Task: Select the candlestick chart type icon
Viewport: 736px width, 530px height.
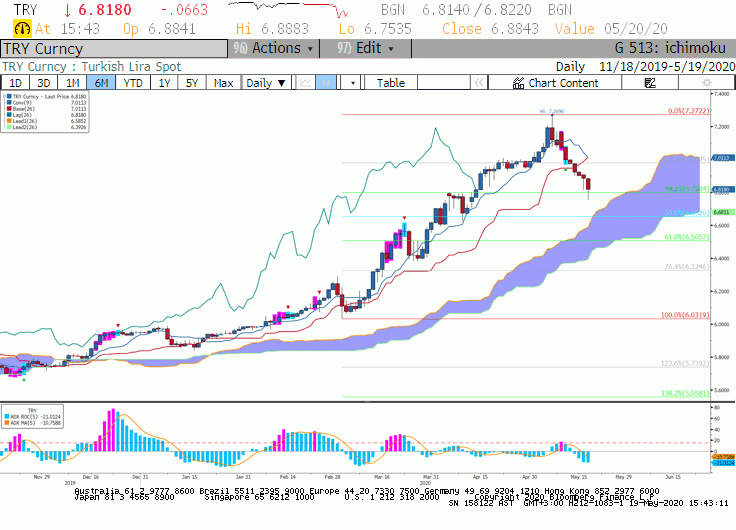Action: (326, 83)
